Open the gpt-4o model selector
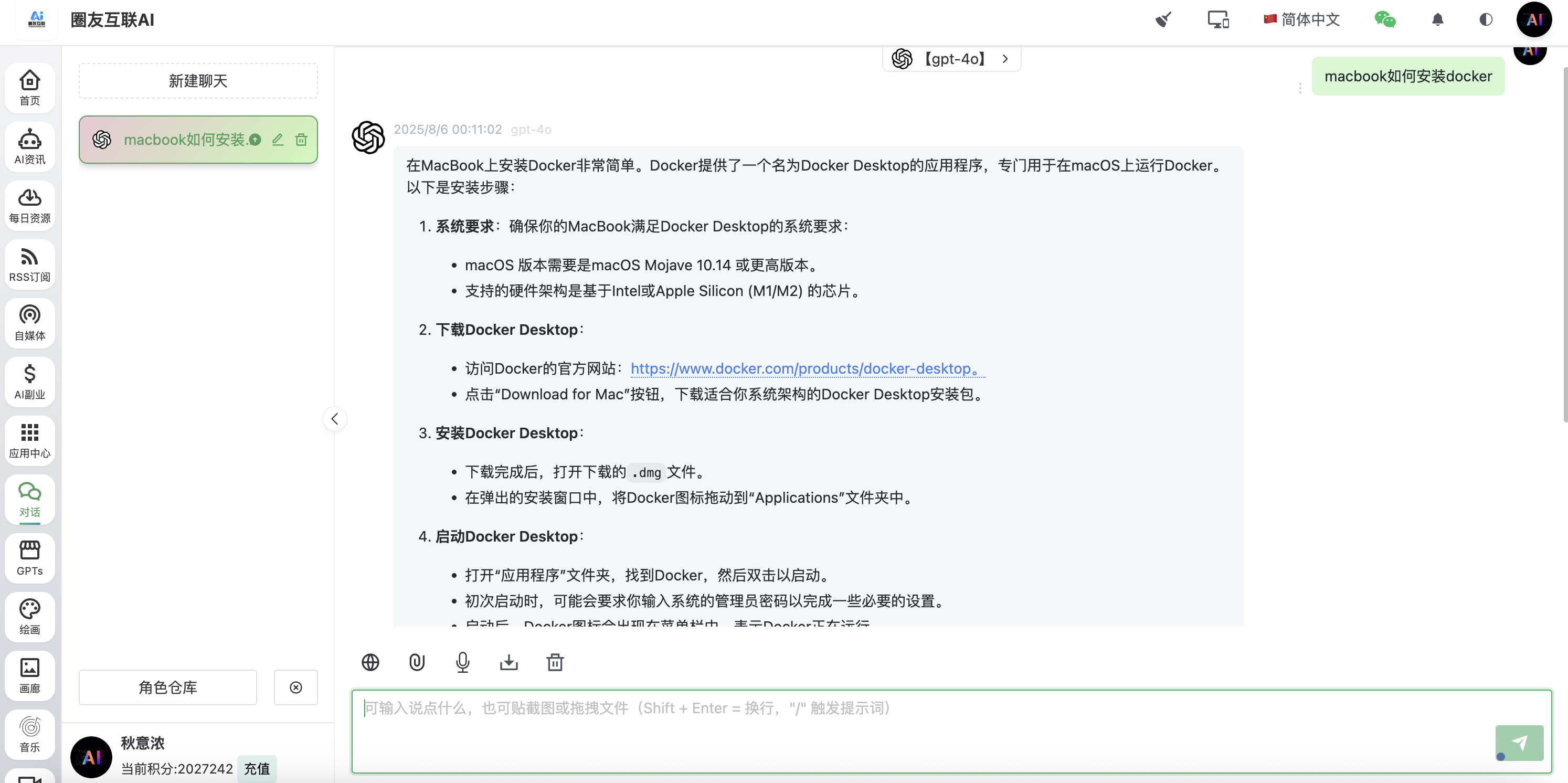This screenshot has width=1568, height=783. click(951, 59)
